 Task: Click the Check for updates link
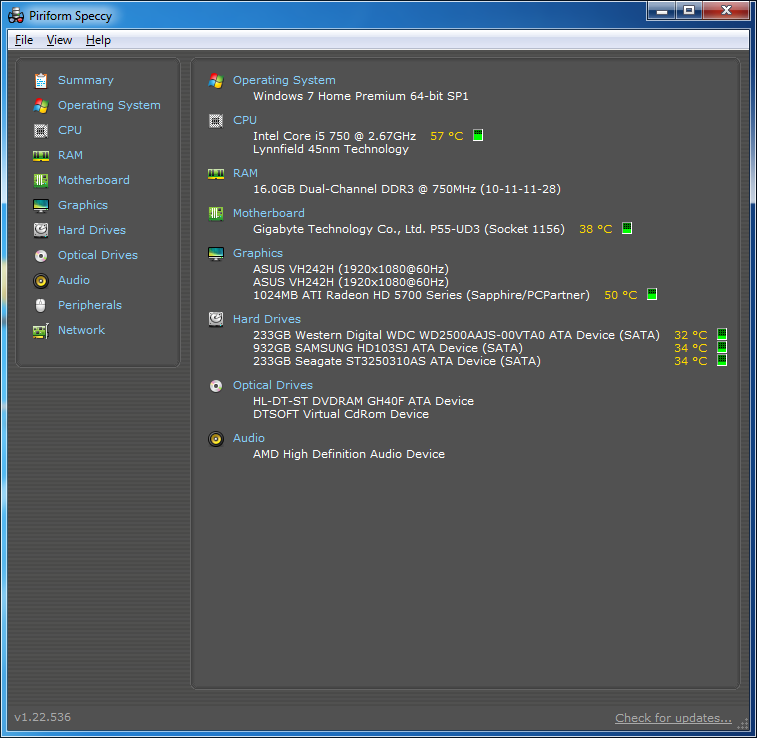tap(673, 718)
